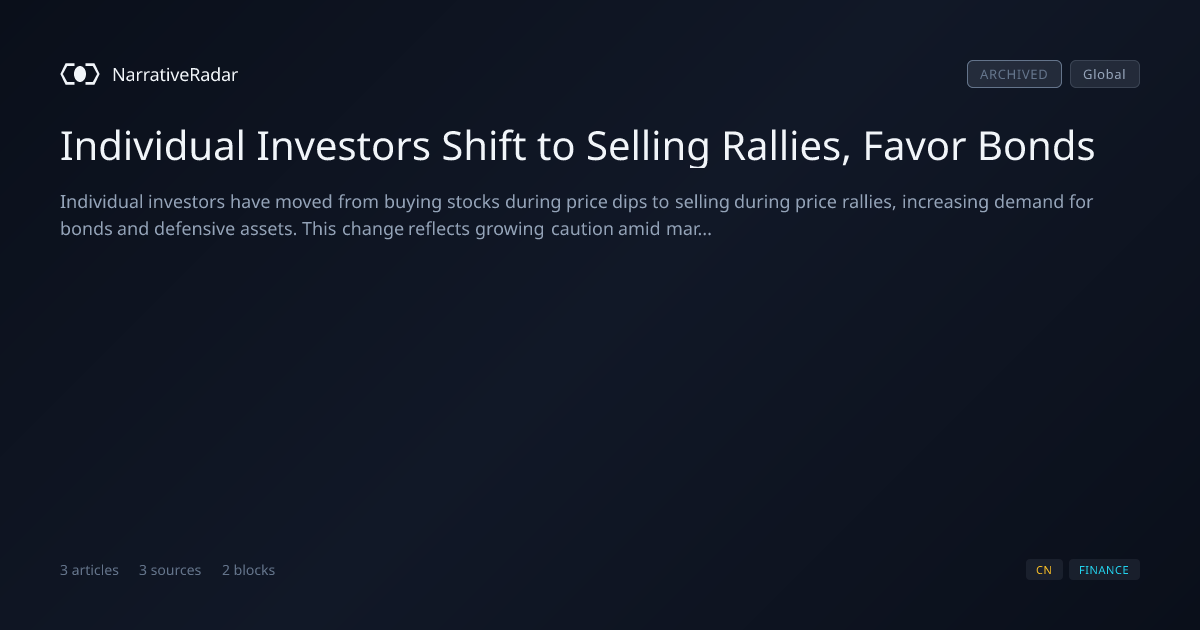The height and width of the screenshot is (630, 1200).
Task: Click the NarrativeRadar logo icon
Action: click(80, 74)
